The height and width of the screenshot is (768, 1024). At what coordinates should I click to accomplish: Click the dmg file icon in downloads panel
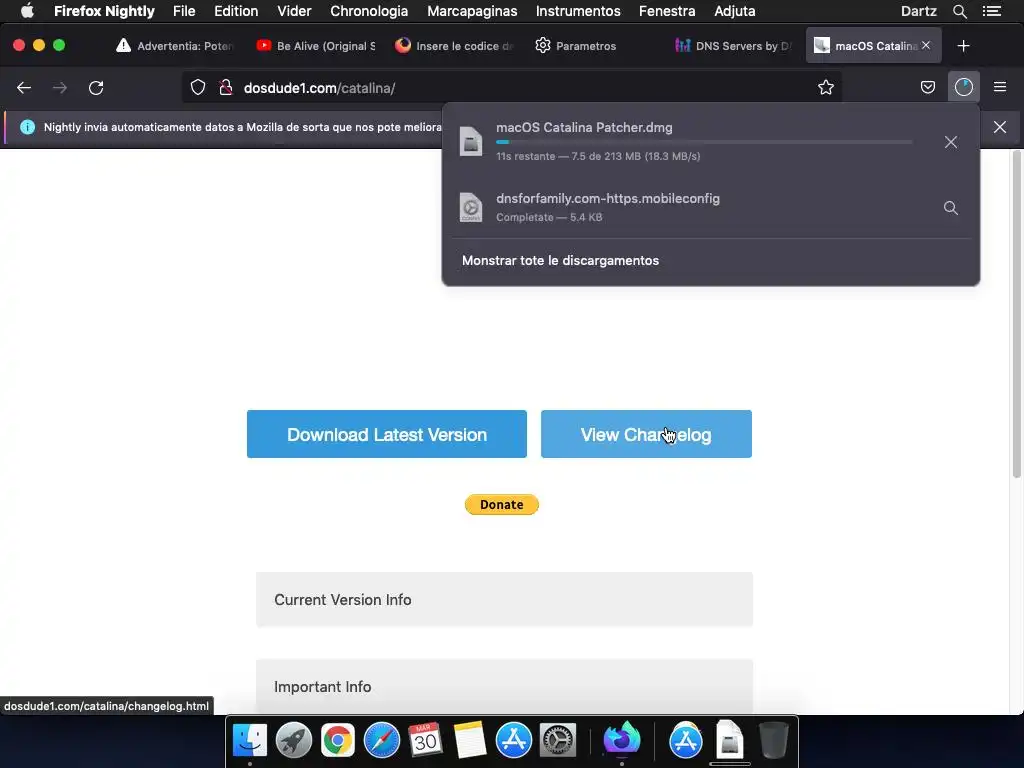click(x=471, y=141)
